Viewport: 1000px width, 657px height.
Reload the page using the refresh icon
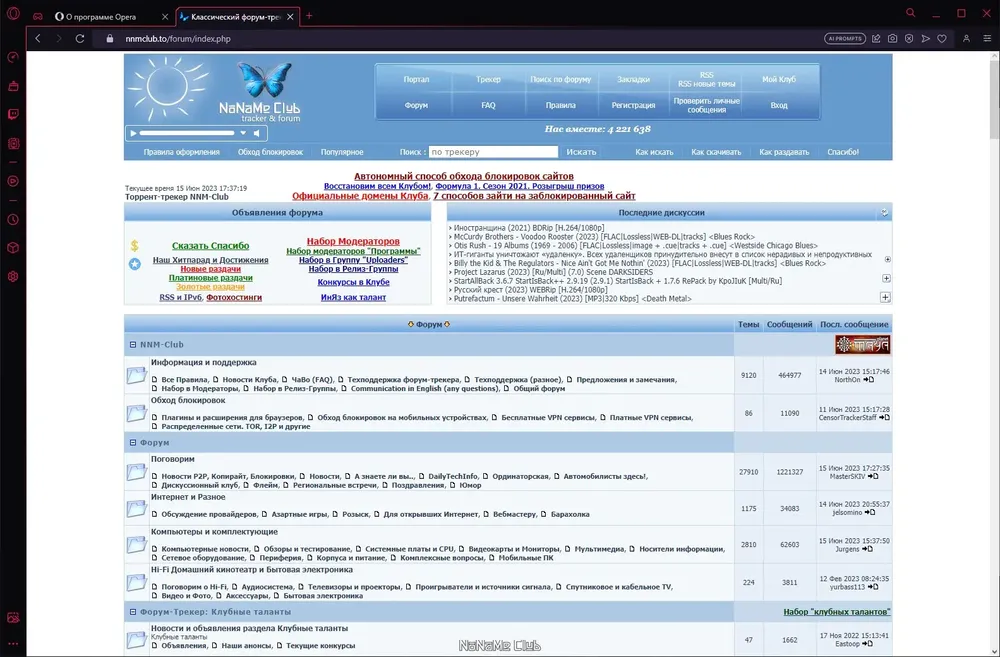pos(80,39)
